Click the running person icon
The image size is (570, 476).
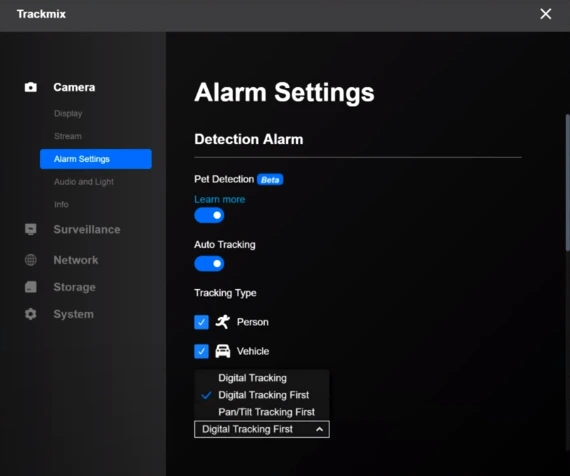click(223, 322)
